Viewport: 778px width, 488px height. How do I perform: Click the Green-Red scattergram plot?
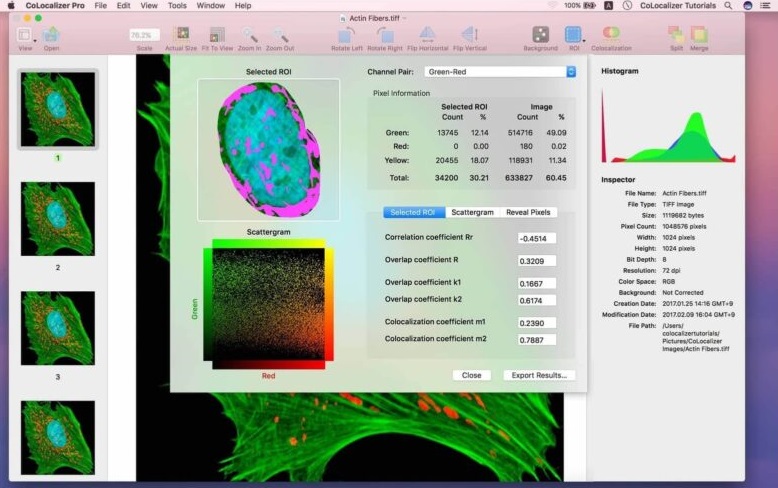click(268, 304)
